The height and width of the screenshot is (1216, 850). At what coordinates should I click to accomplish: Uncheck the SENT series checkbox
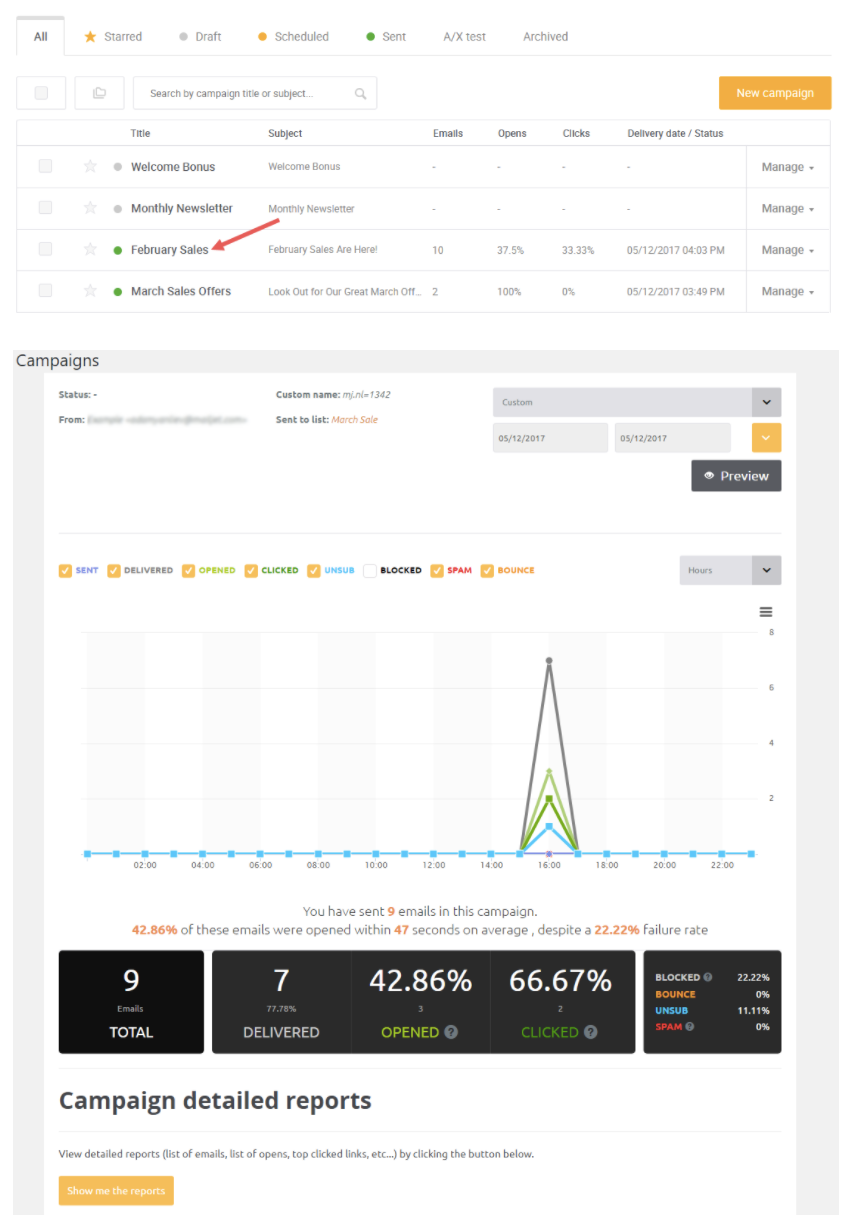[x=65, y=571]
